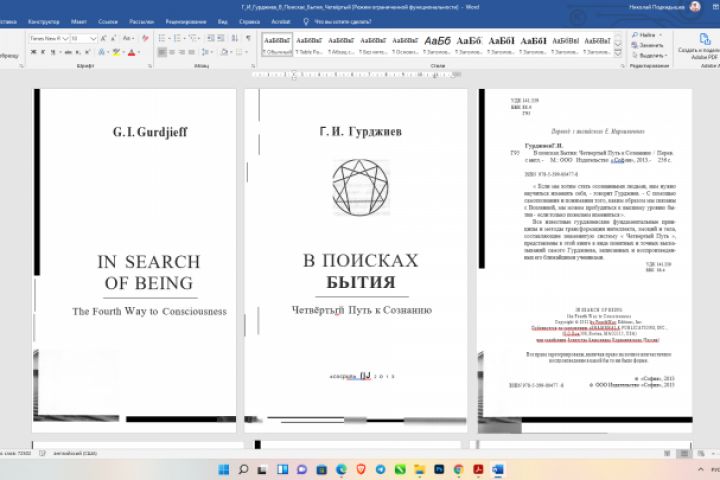Viewport: 720px width, 480px height.
Task: Align the paragraph to the right
Action: (x=182, y=52)
